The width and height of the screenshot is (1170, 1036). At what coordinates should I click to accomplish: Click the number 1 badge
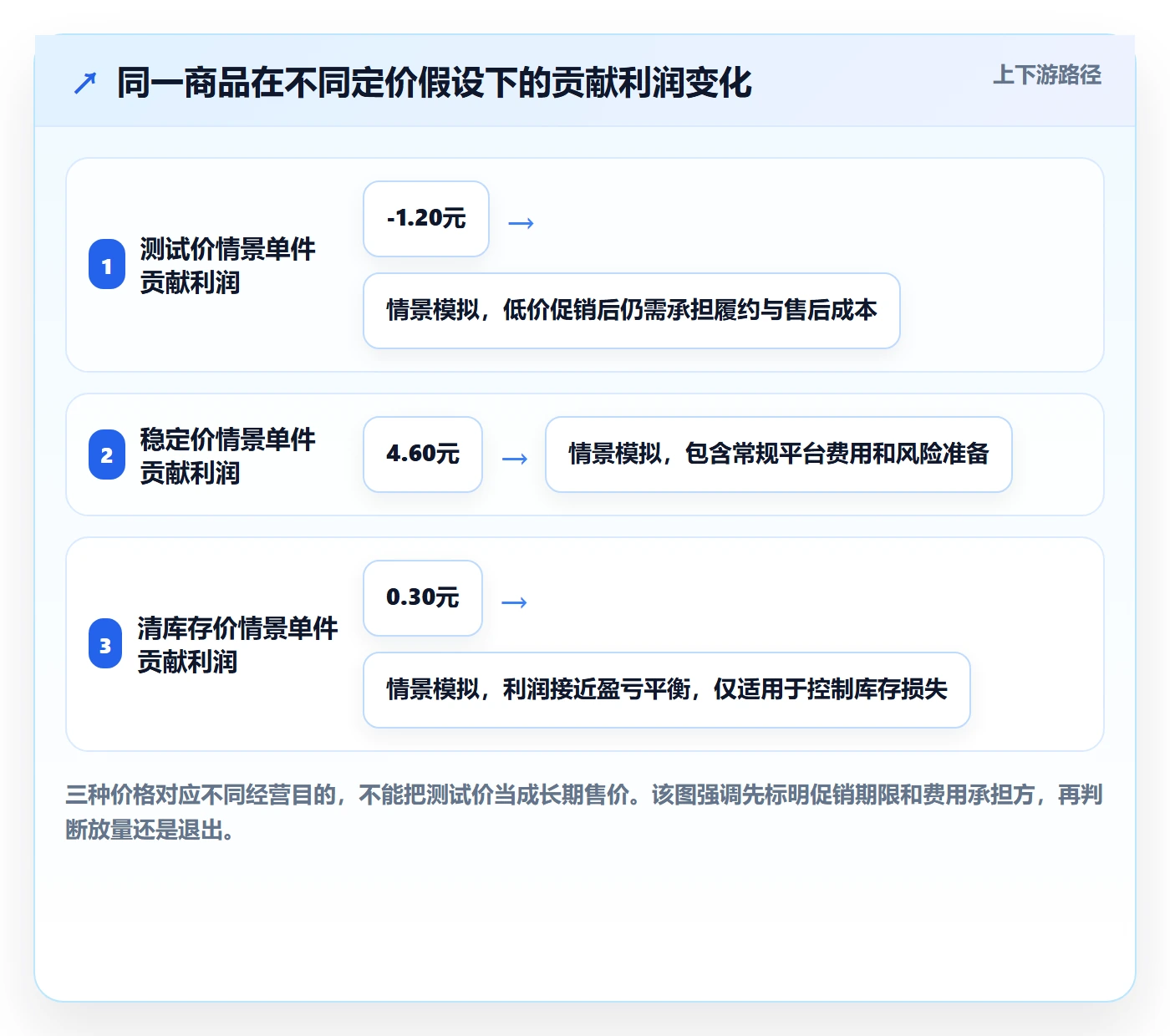(x=107, y=265)
